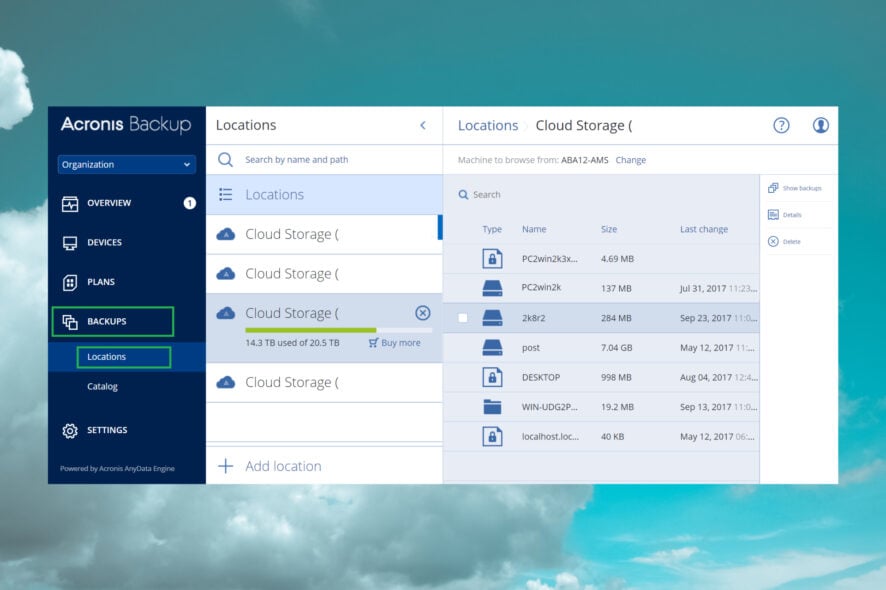Image resolution: width=886 pixels, height=590 pixels.
Task: Focus the Search by name and path field
Action: pyautogui.click(x=324, y=160)
